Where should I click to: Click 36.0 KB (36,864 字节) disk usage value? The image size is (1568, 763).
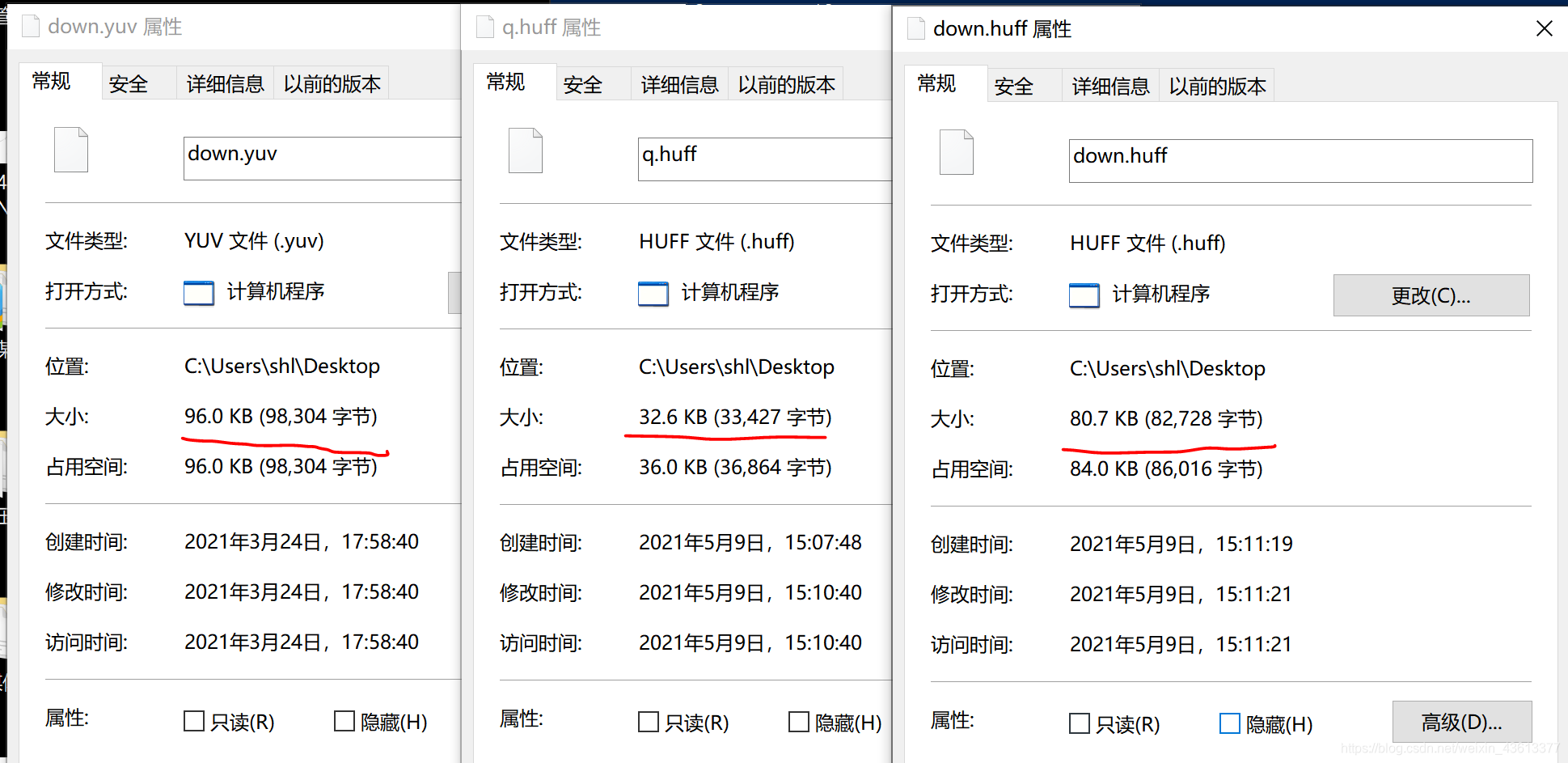pyautogui.click(x=735, y=467)
